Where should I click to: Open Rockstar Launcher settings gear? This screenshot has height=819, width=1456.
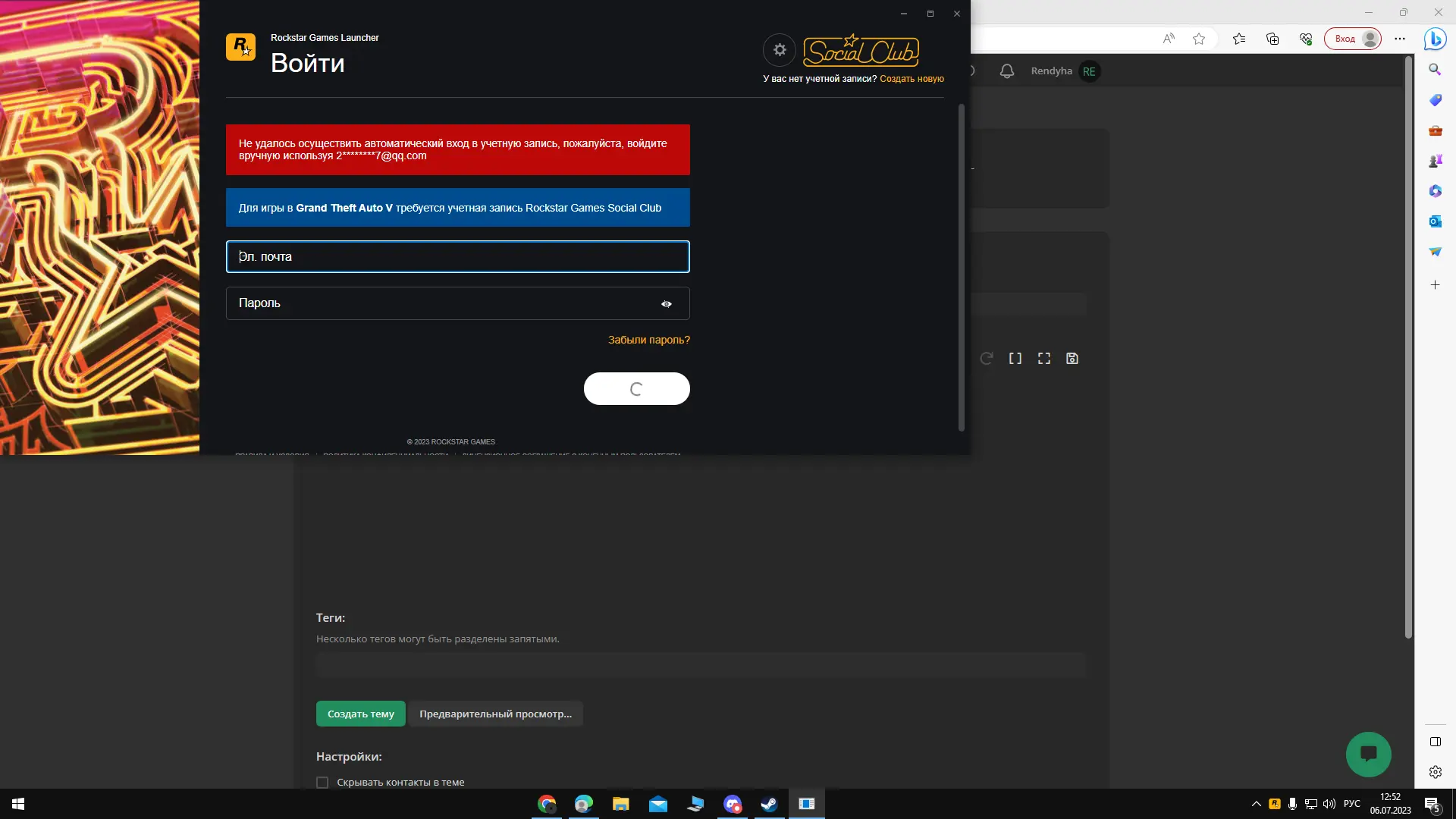[x=779, y=50]
